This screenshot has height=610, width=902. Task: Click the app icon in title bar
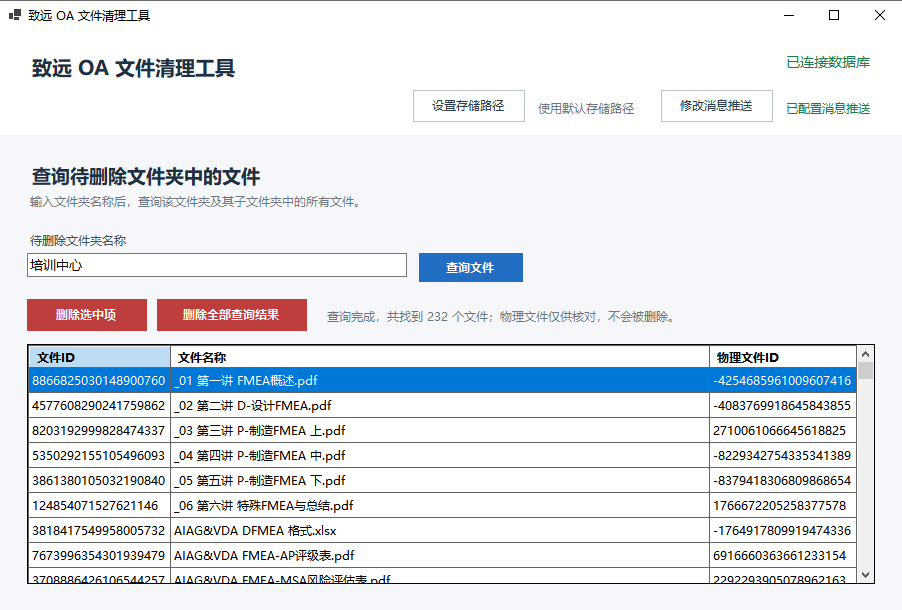point(15,15)
